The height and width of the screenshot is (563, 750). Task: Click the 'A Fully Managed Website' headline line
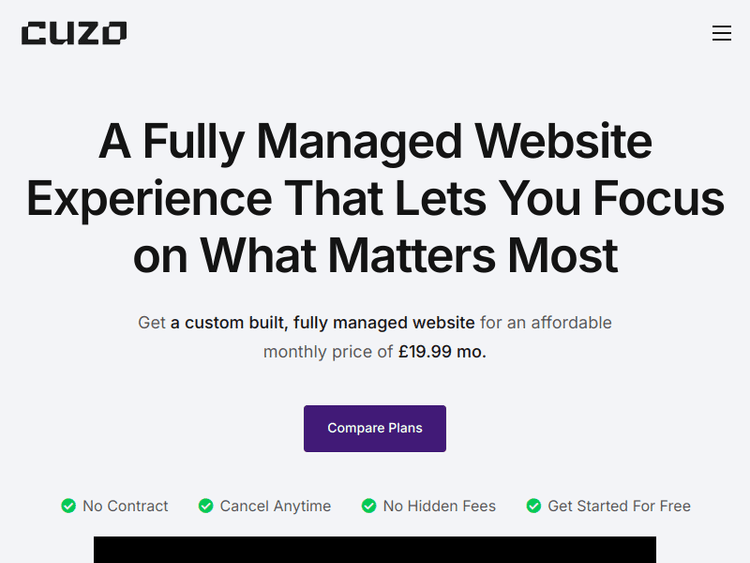click(x=375, y=141)
